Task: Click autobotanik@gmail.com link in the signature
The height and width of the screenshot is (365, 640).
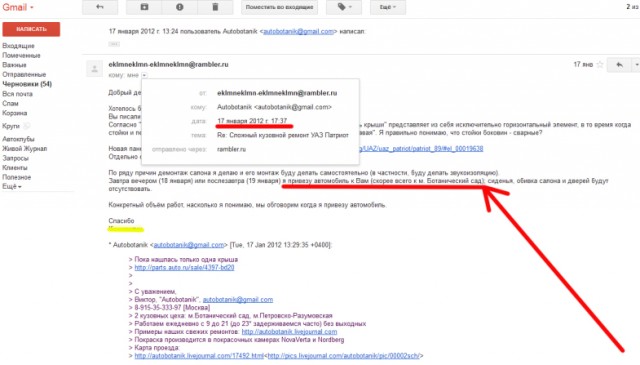Action: coord(238,300)
